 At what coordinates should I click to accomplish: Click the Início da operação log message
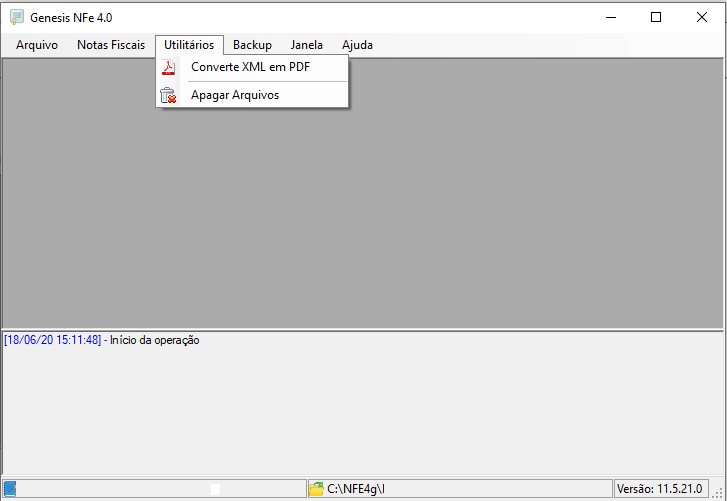(x=154, y=340)
